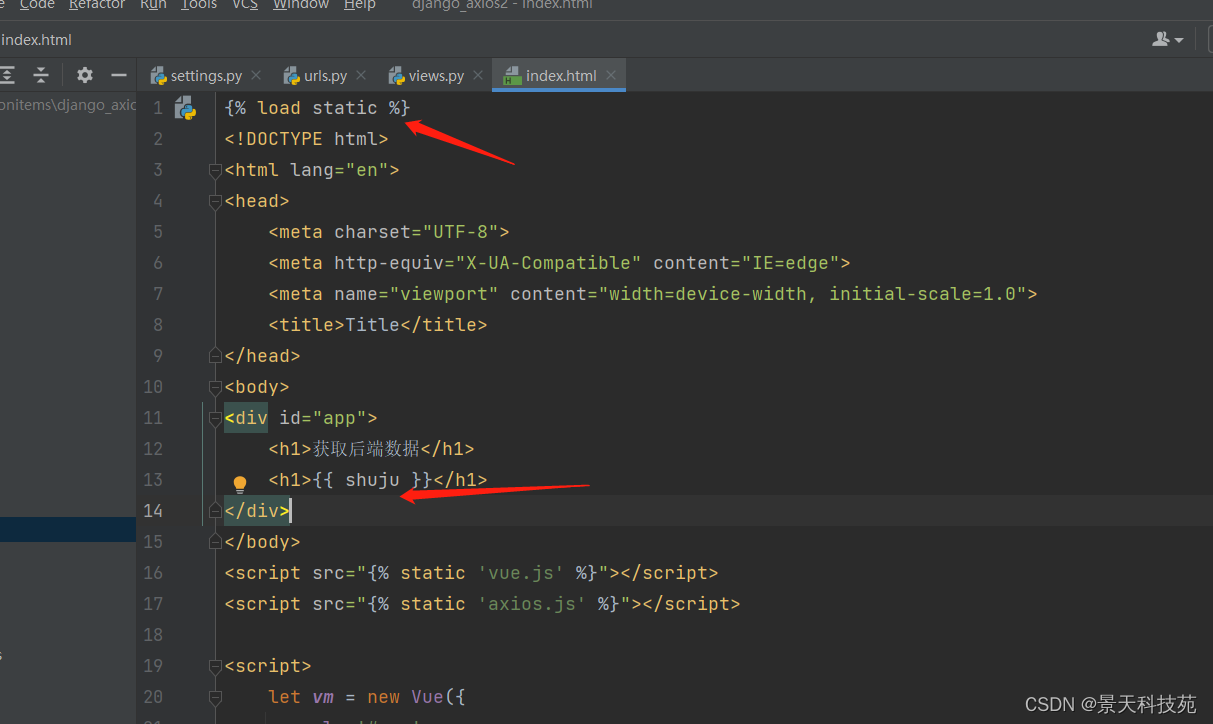Switch to the settings.py tab
The height and width of the screenshot is (724, 1213).
pyautogui.click(x=205, y=75)
